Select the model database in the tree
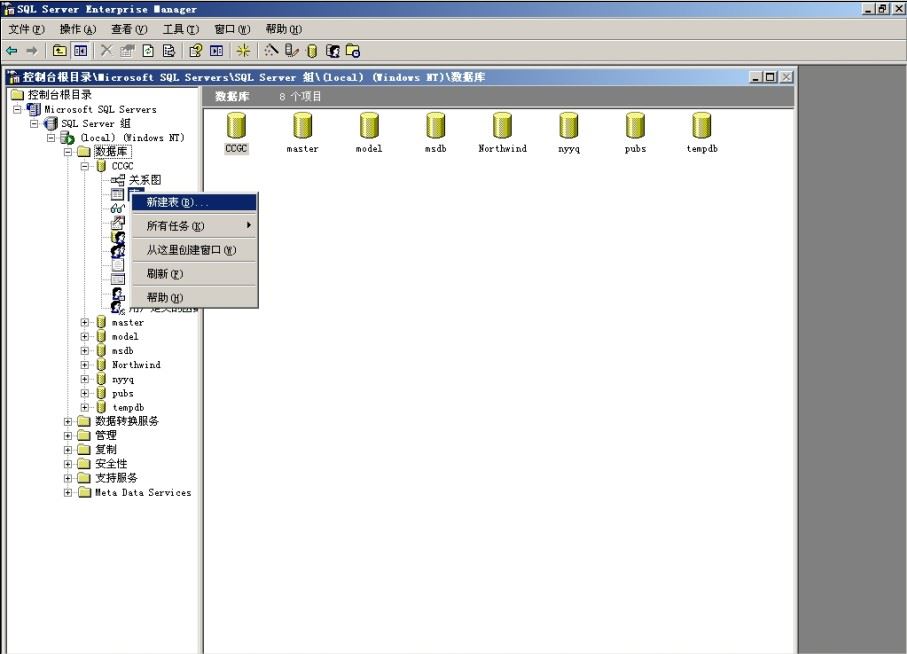 (x=125, y=337)
